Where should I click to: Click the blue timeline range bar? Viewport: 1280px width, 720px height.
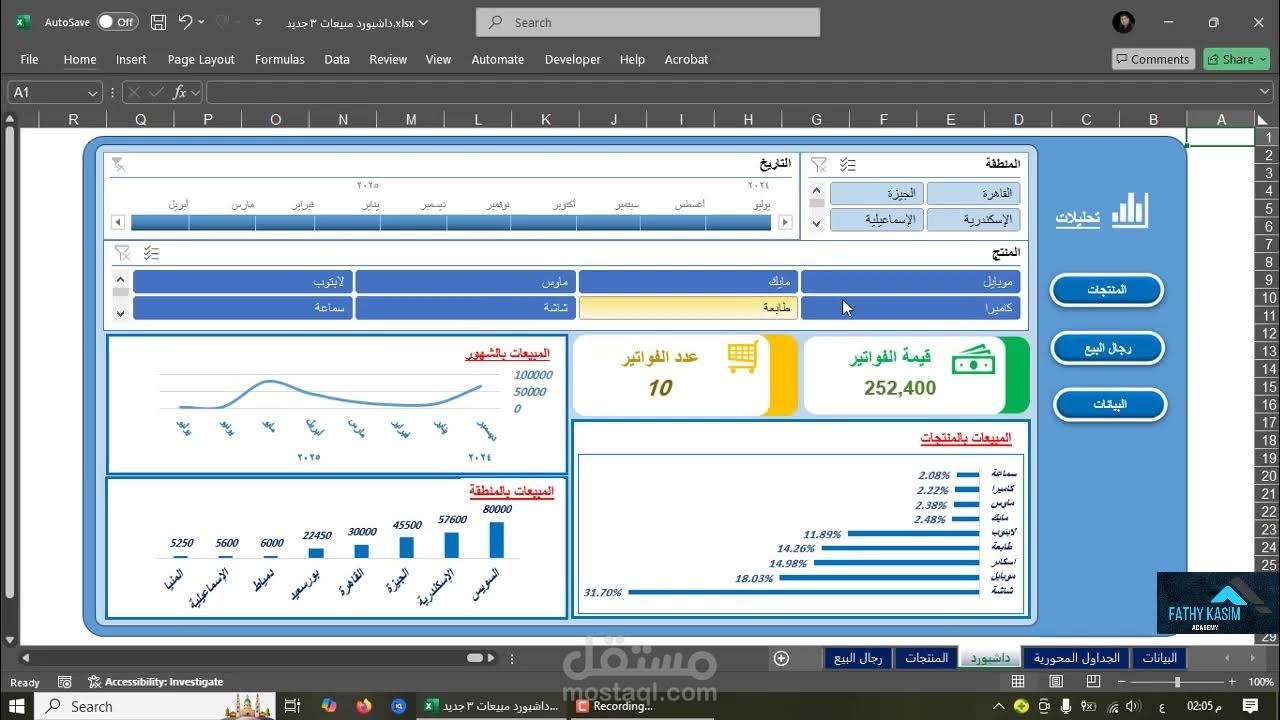(451, 222)
